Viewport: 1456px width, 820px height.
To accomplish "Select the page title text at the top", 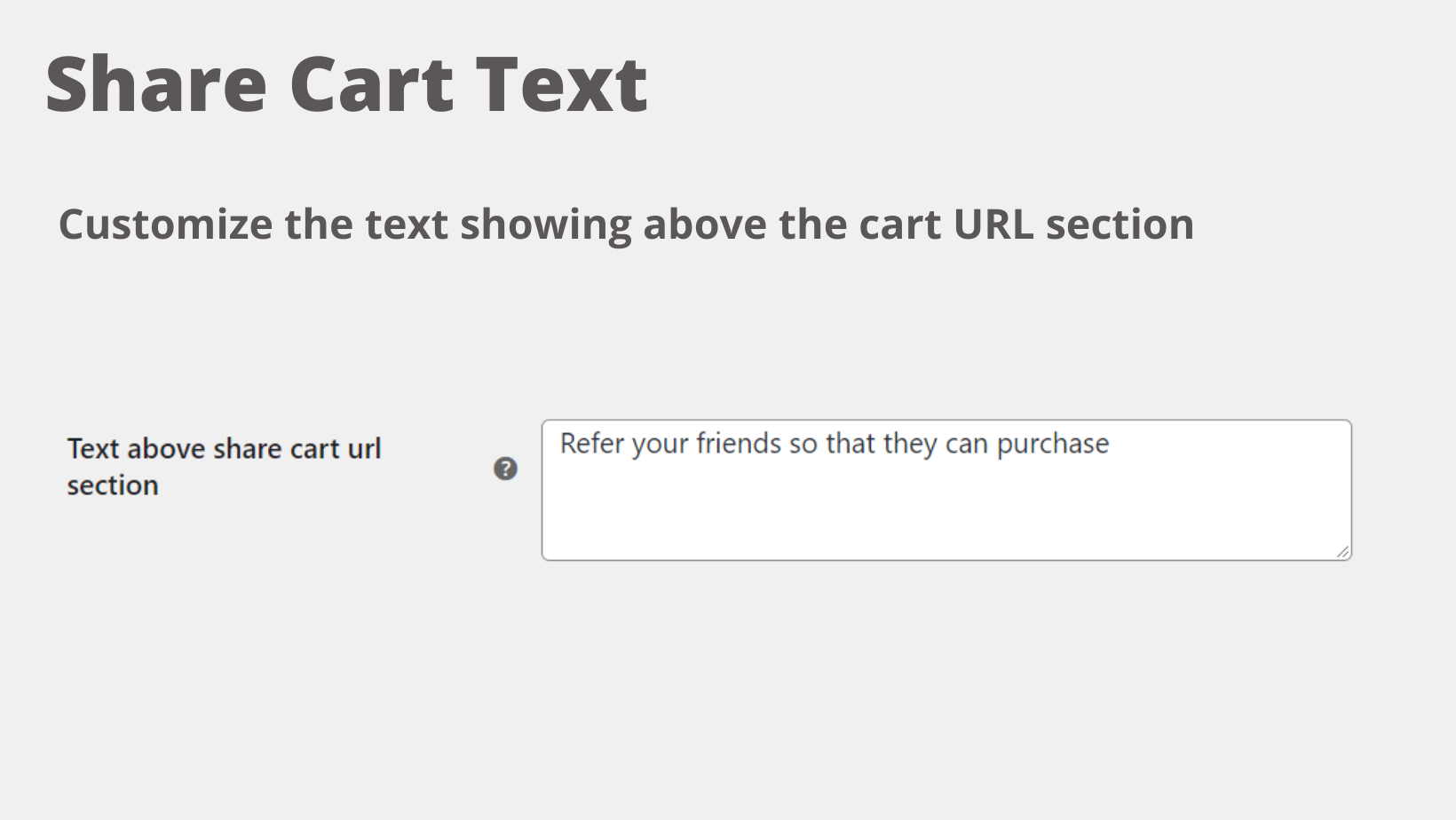I will (x=346, y=83).
